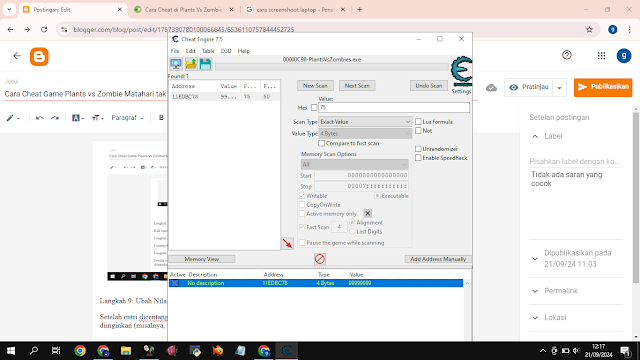640x360 pixels.
Task: Open the memory region All dropdown
Action: [x=354, y=164]
